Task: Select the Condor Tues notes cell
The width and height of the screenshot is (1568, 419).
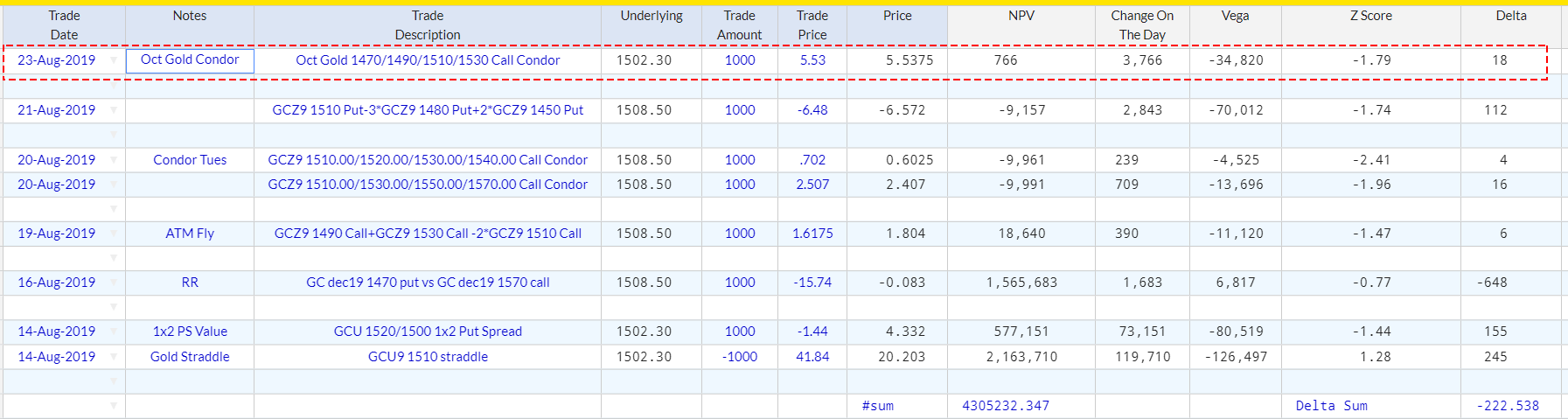Action: 190,160
